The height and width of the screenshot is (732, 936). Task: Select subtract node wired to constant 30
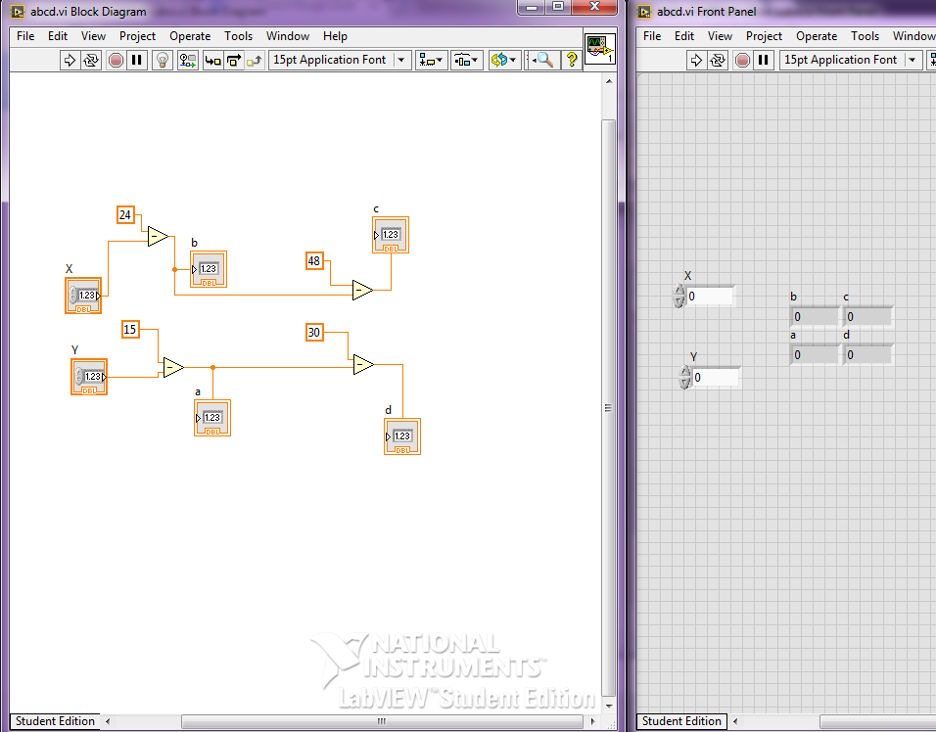click(x=363, y=364)
